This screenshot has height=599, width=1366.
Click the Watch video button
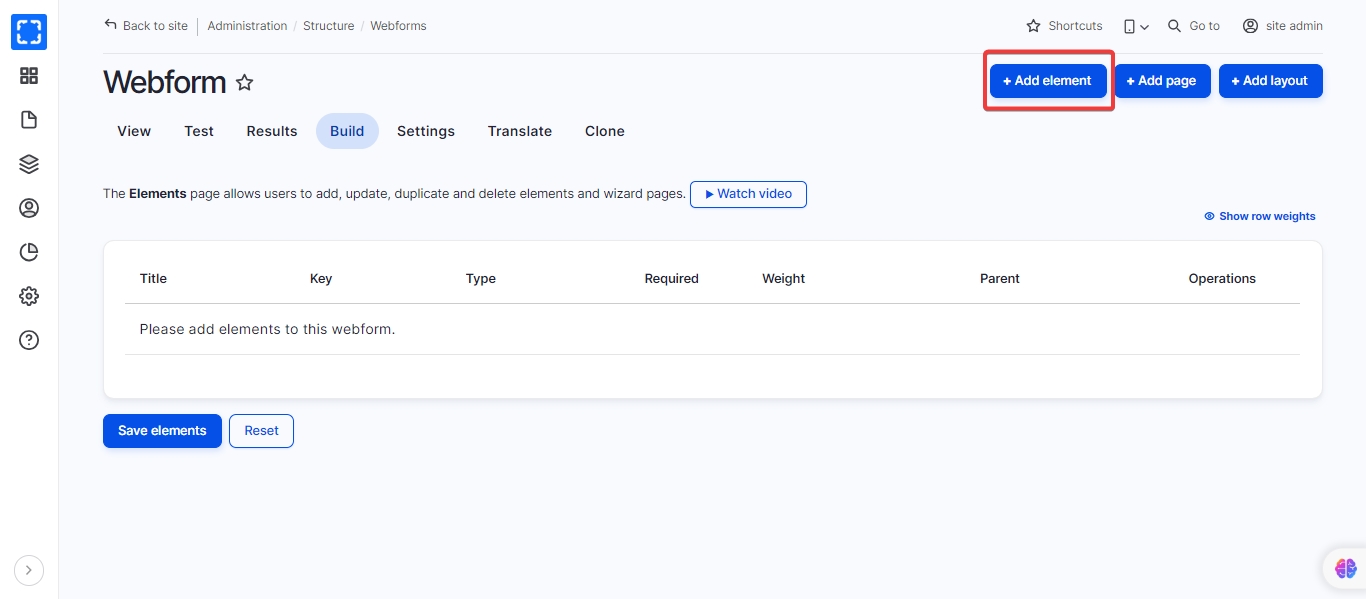tap(748, 194)
